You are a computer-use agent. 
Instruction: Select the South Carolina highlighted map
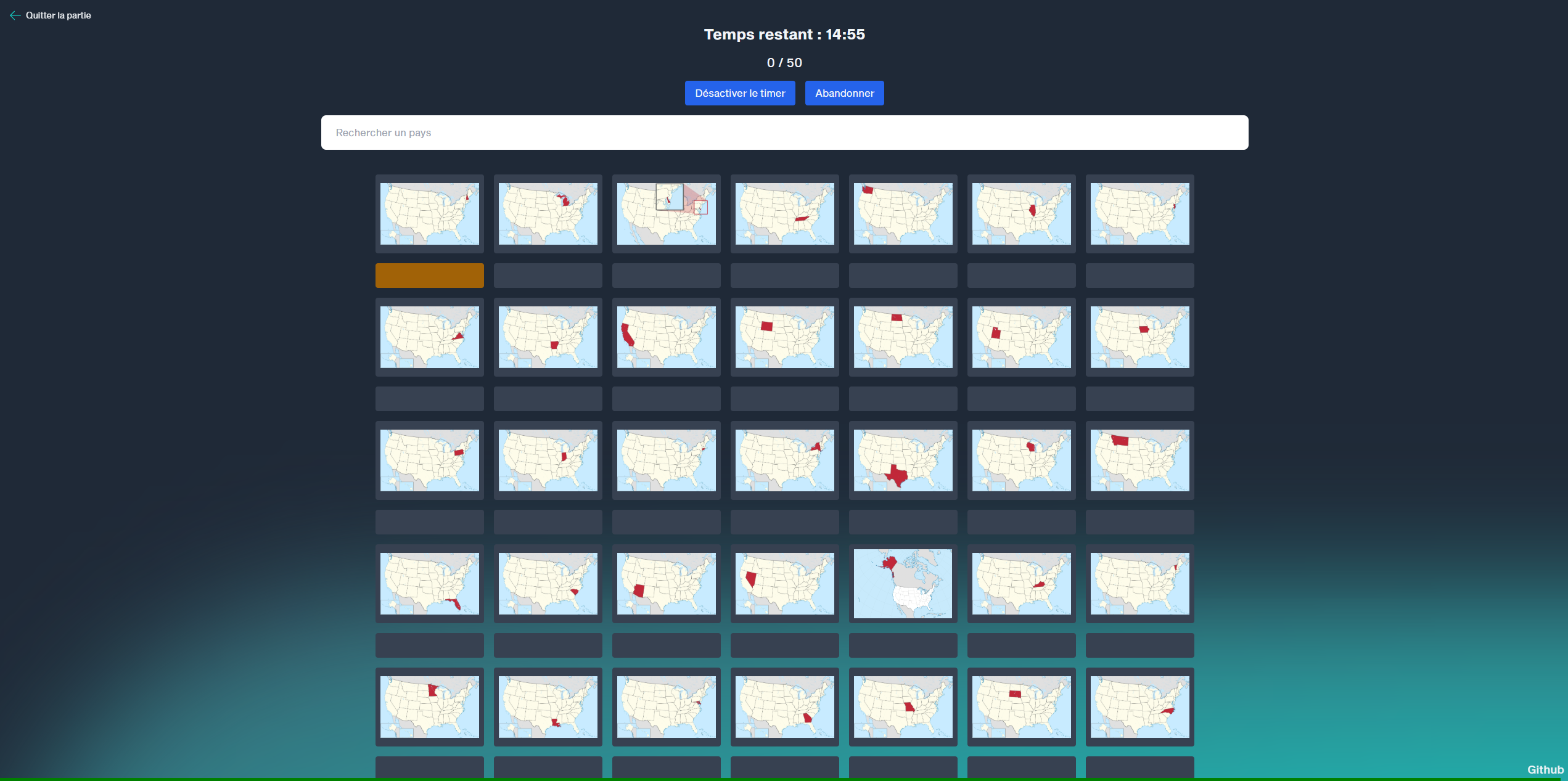pos(548,584)
